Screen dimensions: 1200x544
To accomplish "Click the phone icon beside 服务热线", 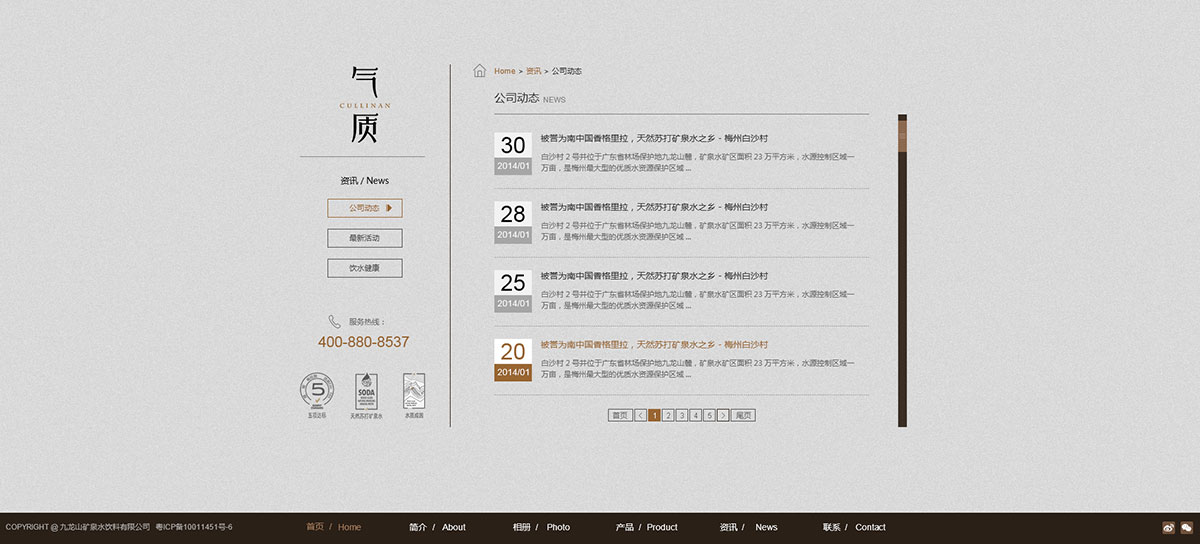I will click(334, 322).
